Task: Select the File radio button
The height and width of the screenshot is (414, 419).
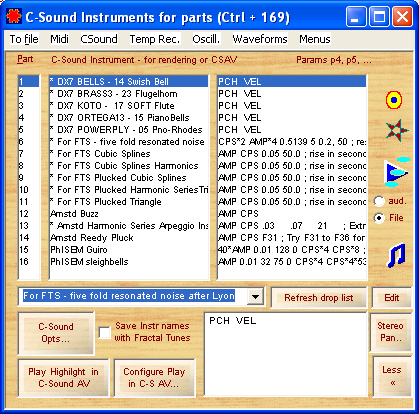Action: pos(379,218)
